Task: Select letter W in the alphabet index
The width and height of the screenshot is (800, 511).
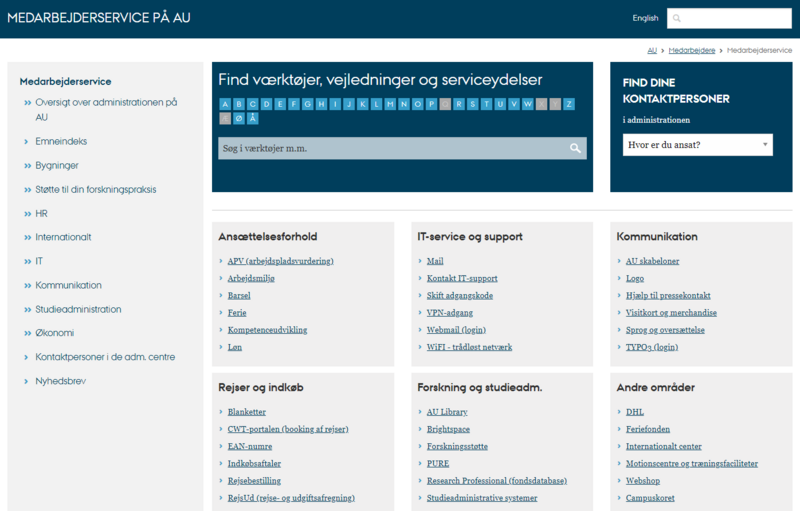Action: (x=528, y=105)
